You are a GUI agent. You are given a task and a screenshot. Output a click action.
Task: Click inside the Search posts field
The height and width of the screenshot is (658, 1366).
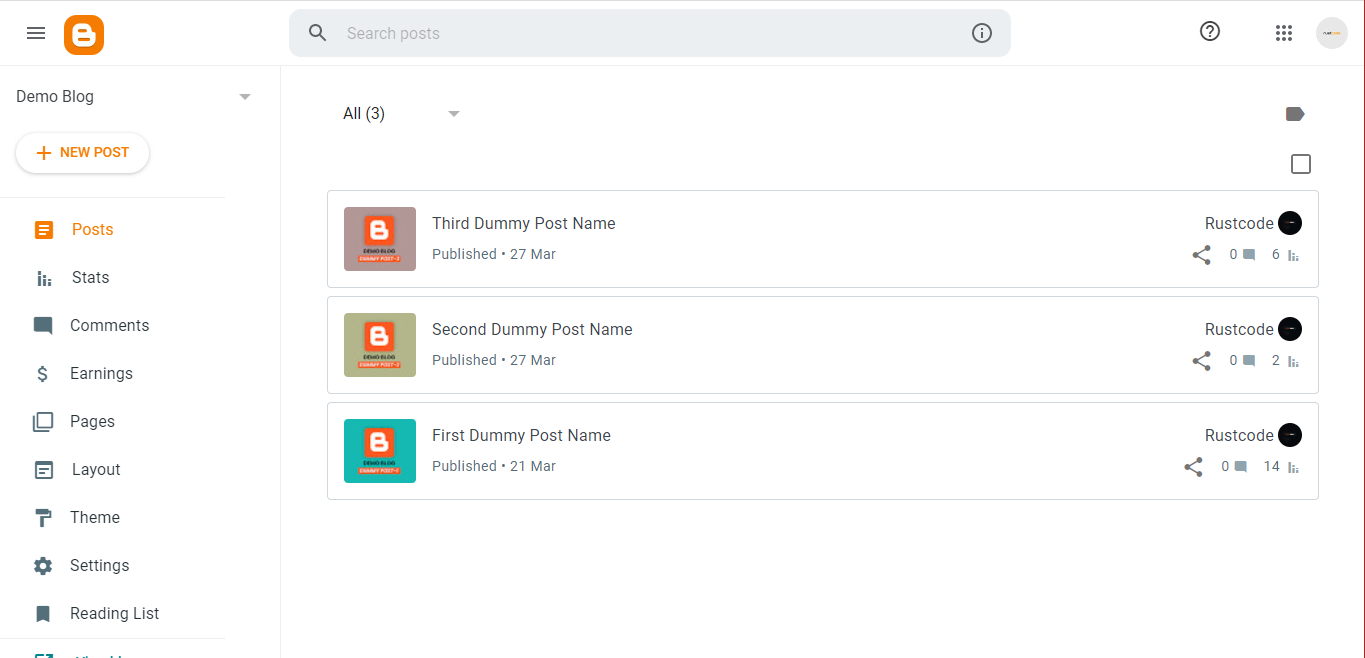(x=600, y=33)
